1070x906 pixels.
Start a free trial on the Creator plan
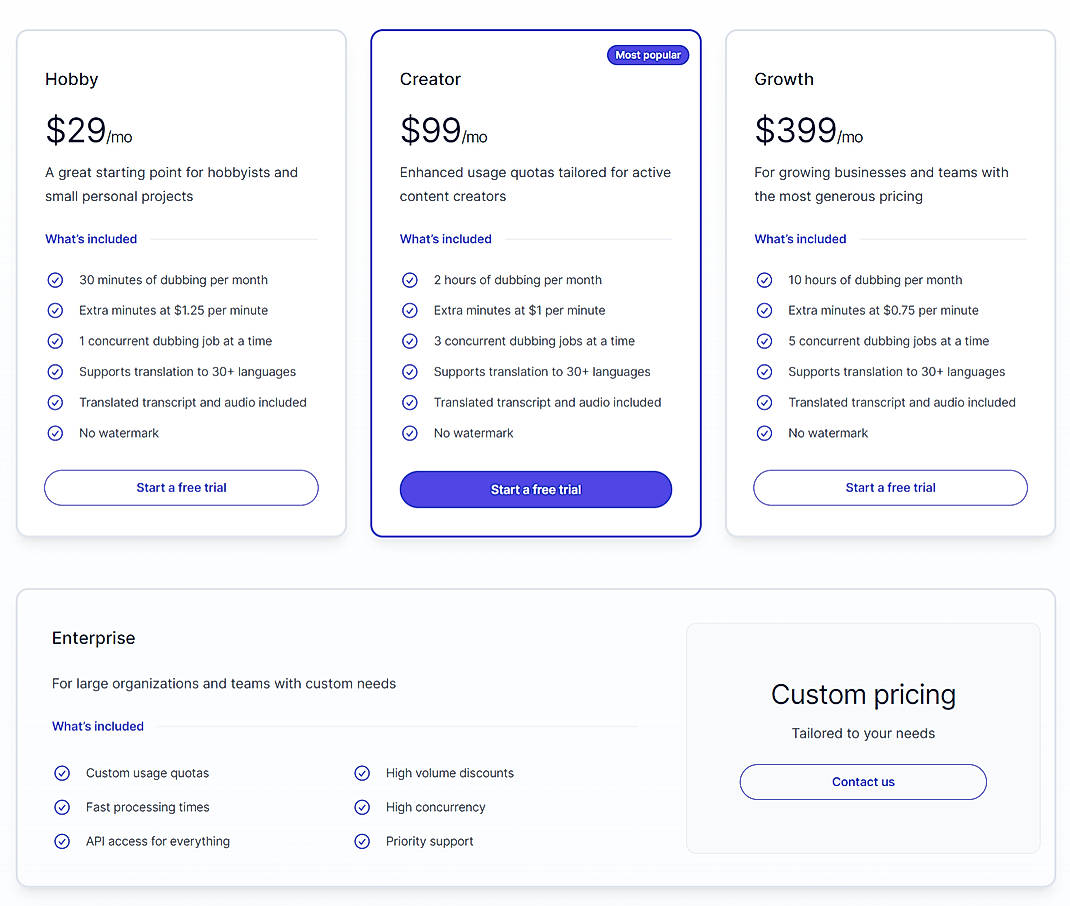point(535,489)
